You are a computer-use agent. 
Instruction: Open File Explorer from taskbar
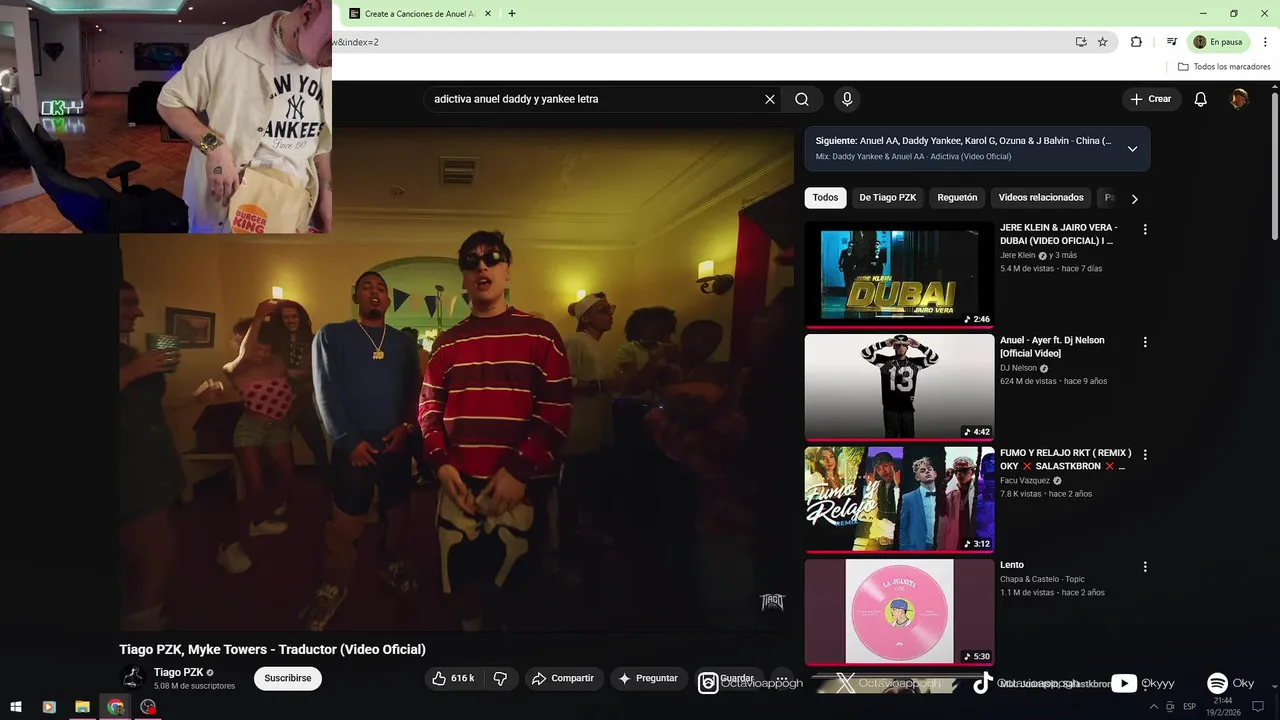82,707
